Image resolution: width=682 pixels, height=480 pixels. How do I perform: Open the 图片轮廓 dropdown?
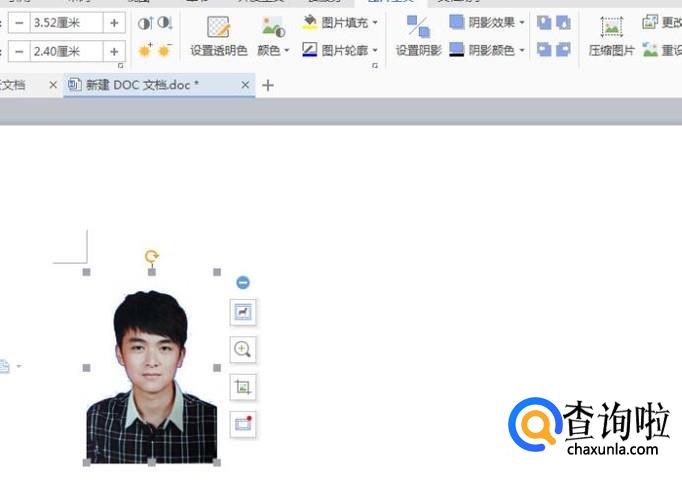pyautogui.click(x=340, y=50)
